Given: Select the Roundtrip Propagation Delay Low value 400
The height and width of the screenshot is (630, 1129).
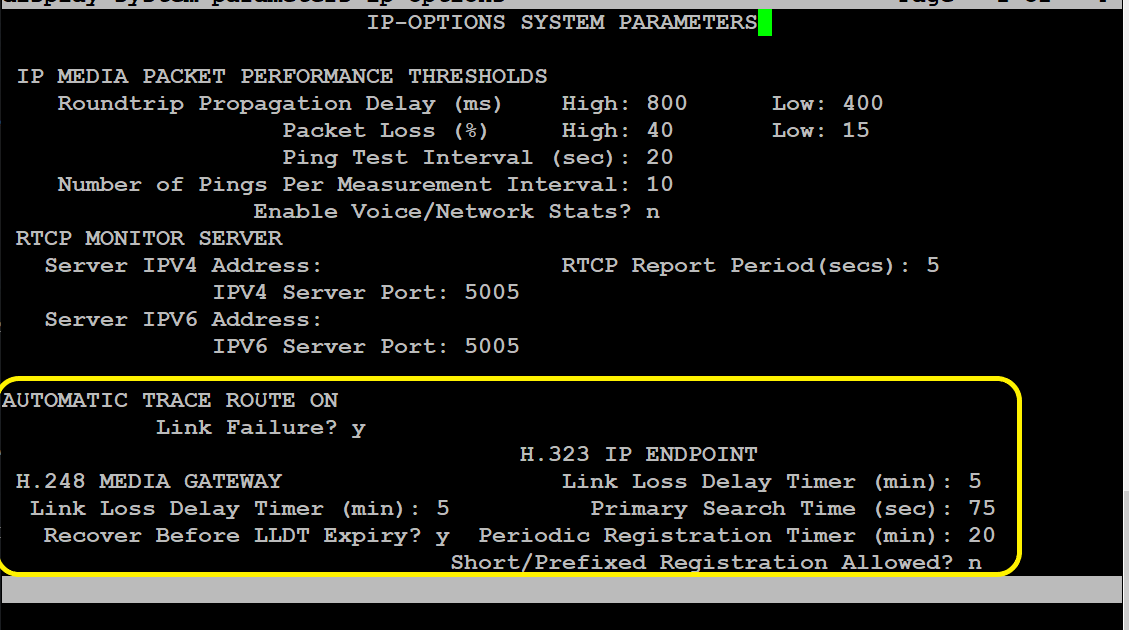Looking at the screenshot, I should [x=863, y=104].
